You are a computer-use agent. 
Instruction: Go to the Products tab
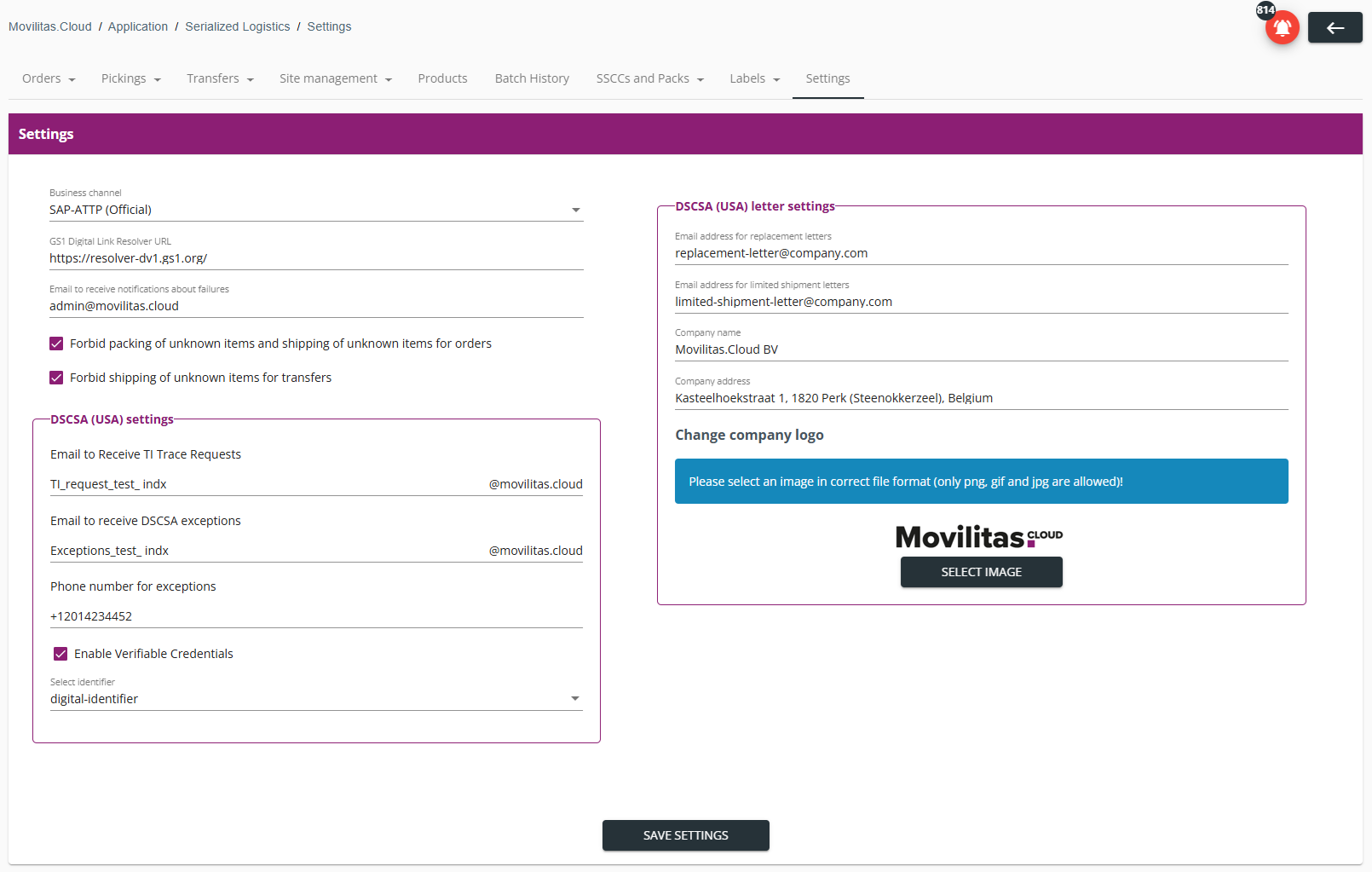tap(442, 78)
